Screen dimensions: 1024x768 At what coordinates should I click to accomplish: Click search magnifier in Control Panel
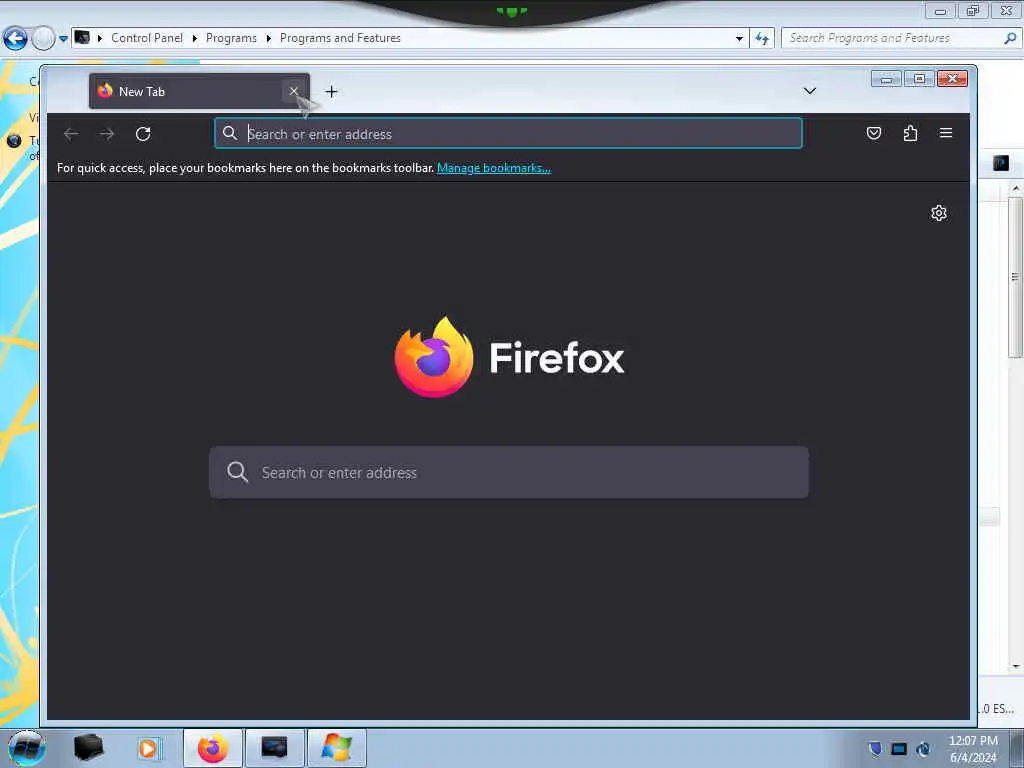[1010, 38]
